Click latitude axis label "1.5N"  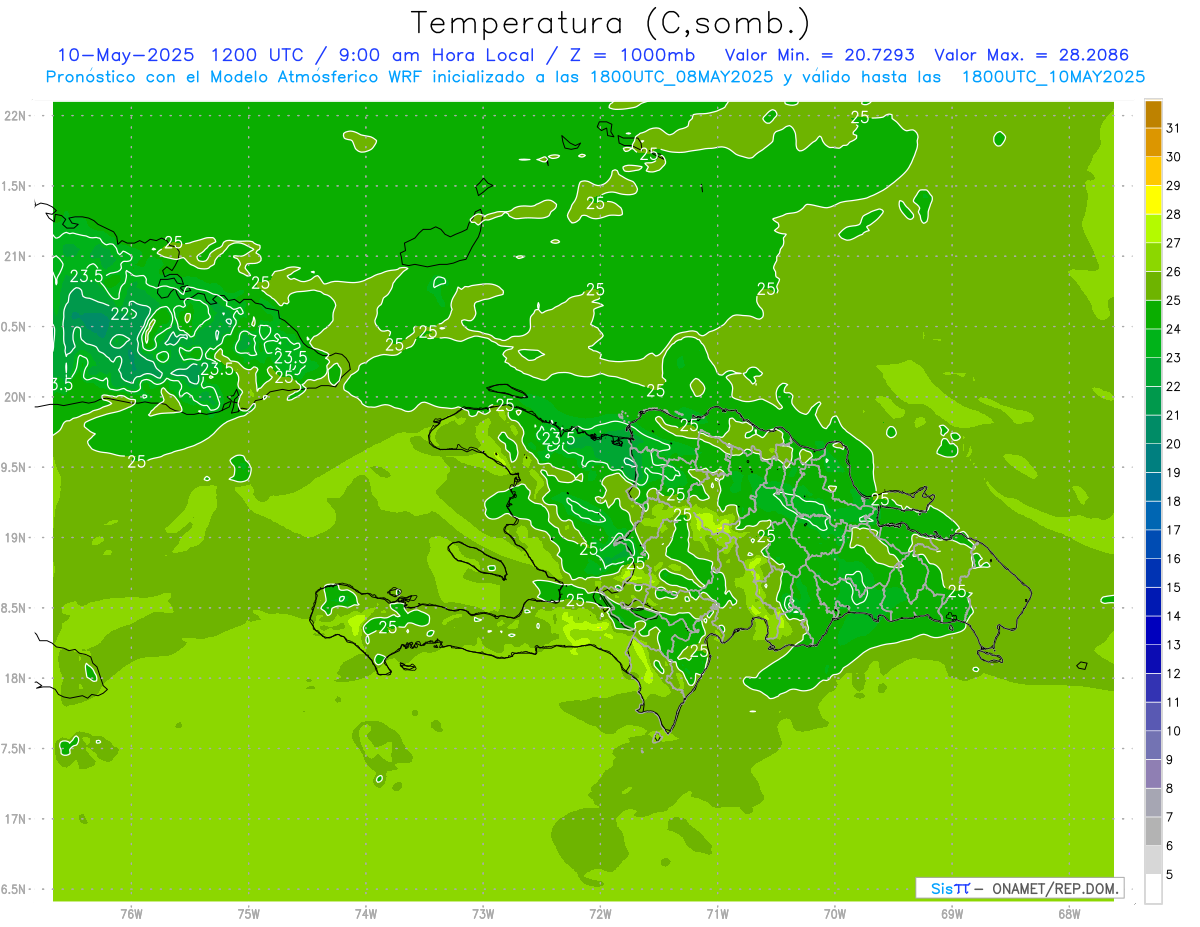(14, 186)
